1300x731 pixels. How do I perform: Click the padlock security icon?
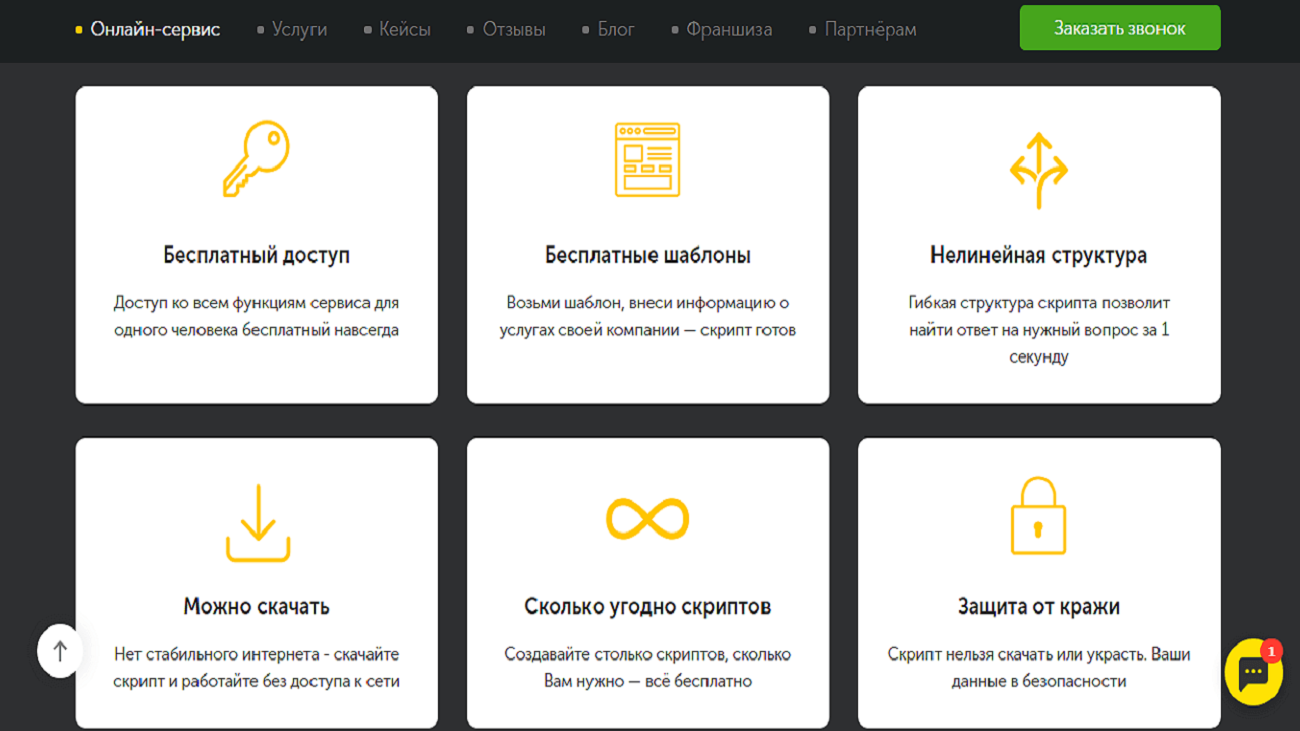[x=1038, y=516]
